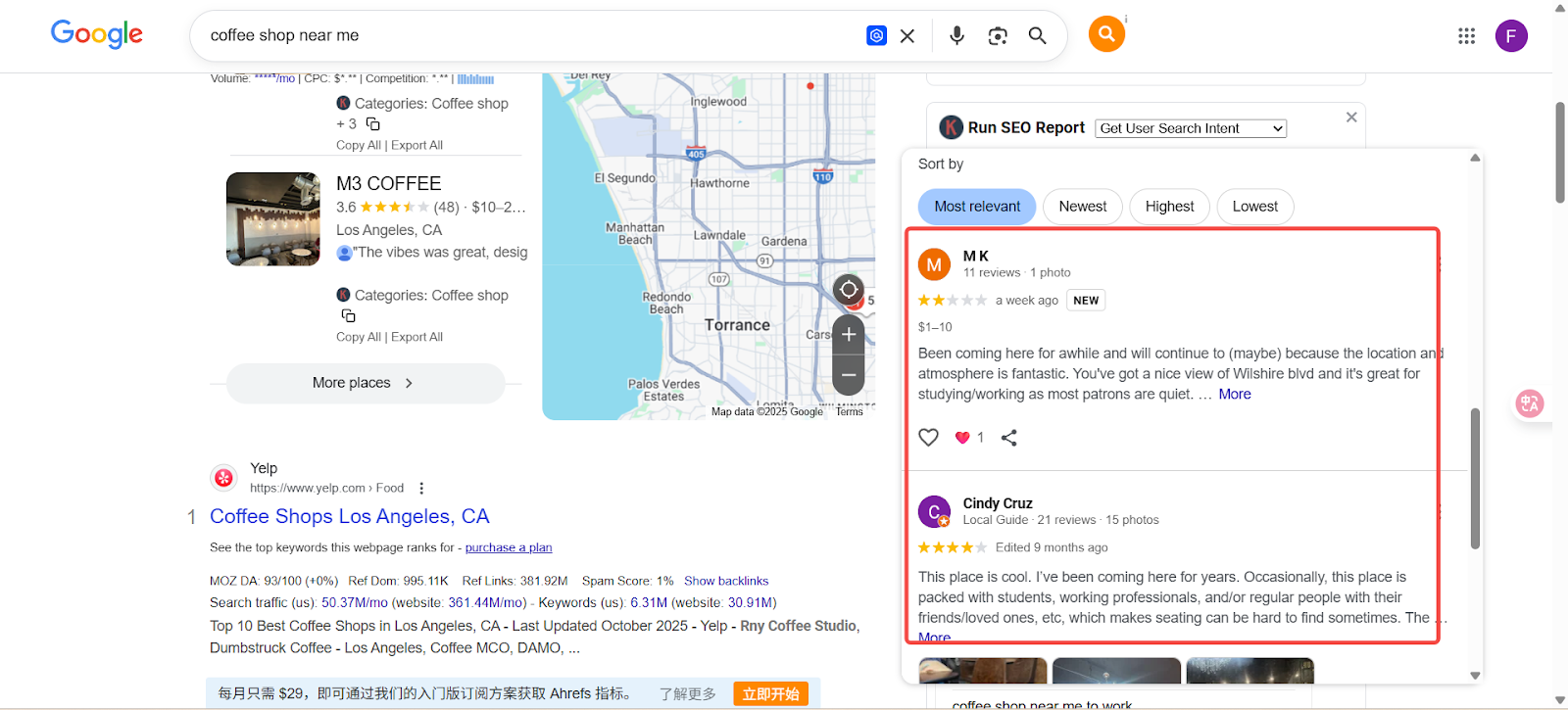Screen dimensions: 1568x710
Task: Sort reviews by Newest
Action: coord(1082,207)
